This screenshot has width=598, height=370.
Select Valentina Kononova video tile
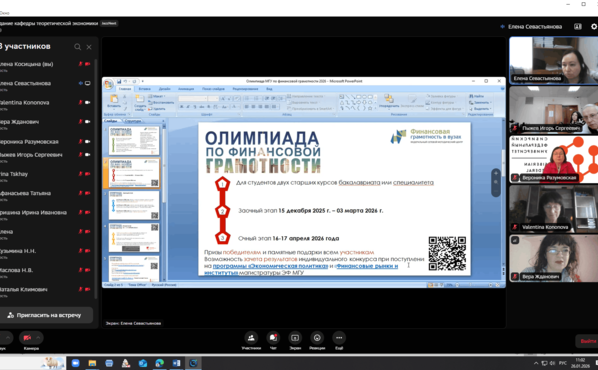[554, 209]
